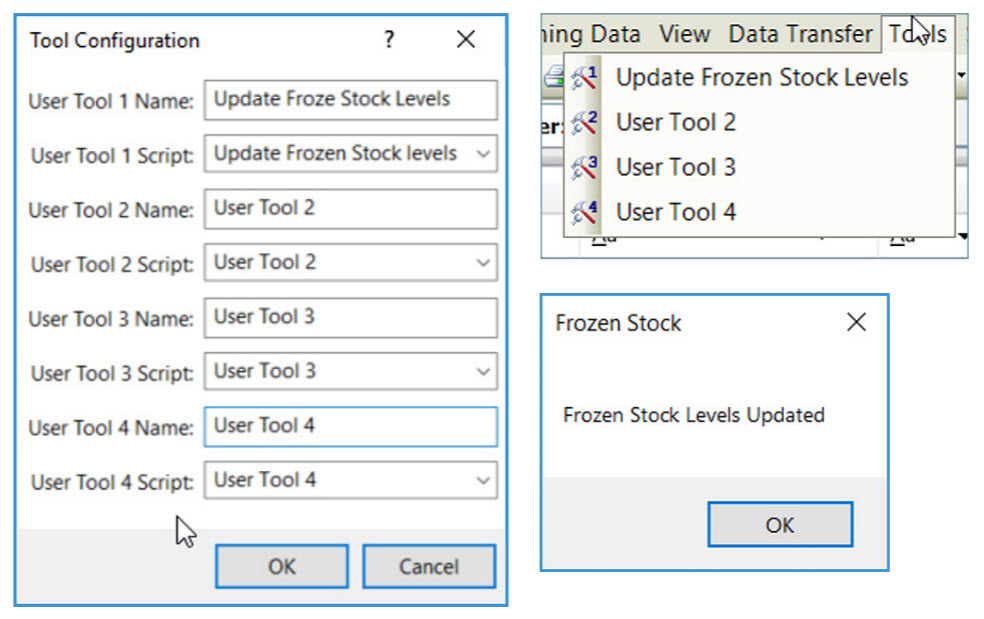Open the User Tool 3 Script dropdown
The height and width of the screenshot is (619, 984).
(x=483, y=372)
